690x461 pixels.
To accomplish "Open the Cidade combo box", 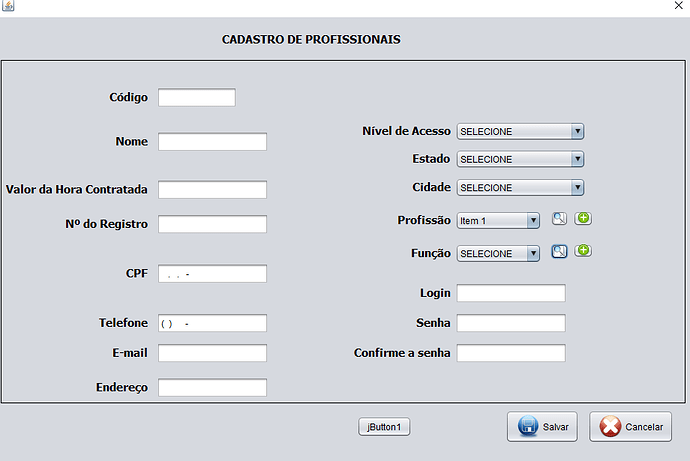I will point(520,187).
